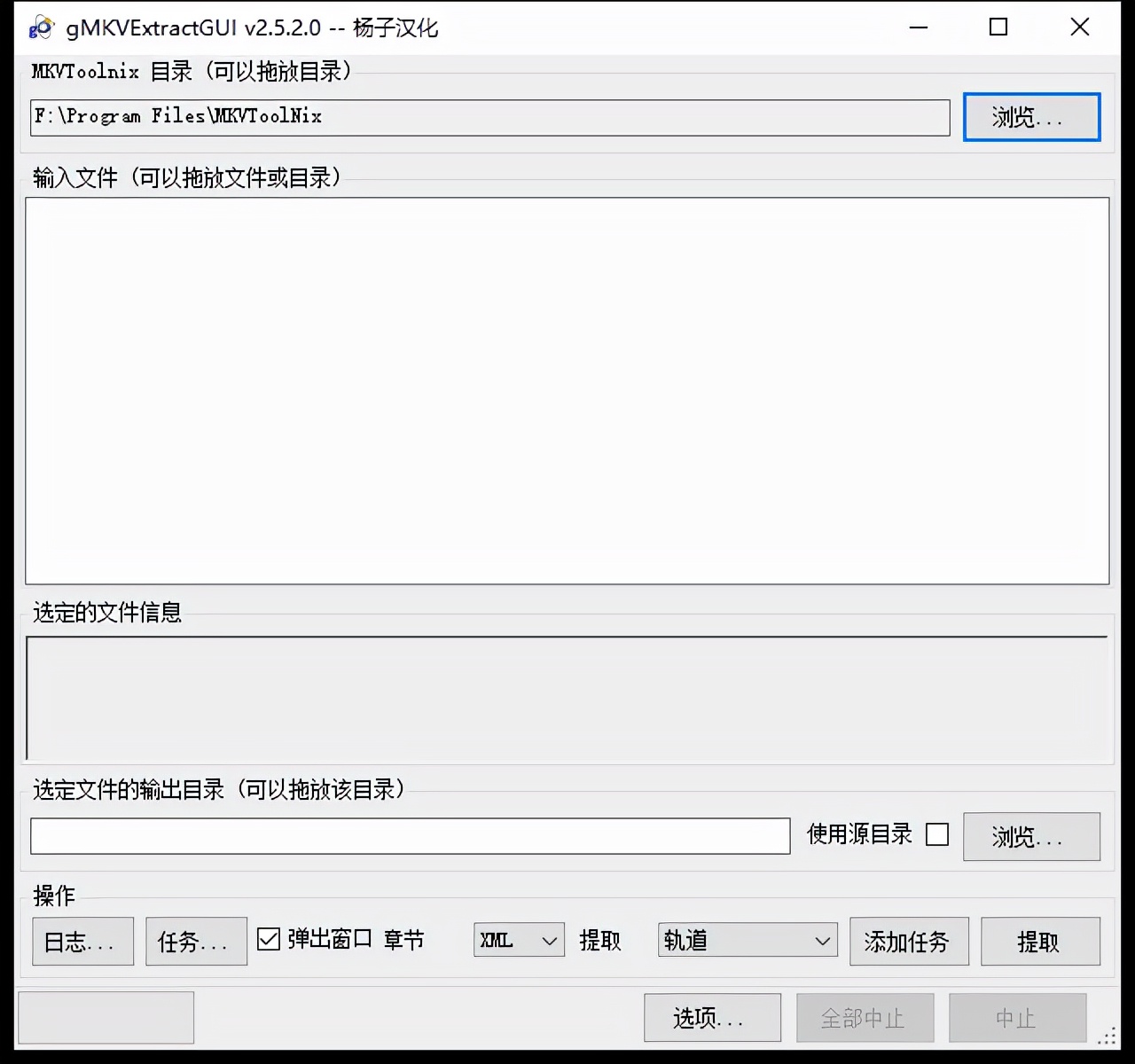Open the XML chapter format dropdown
Screen dimensions: 1135x1064
519,940
